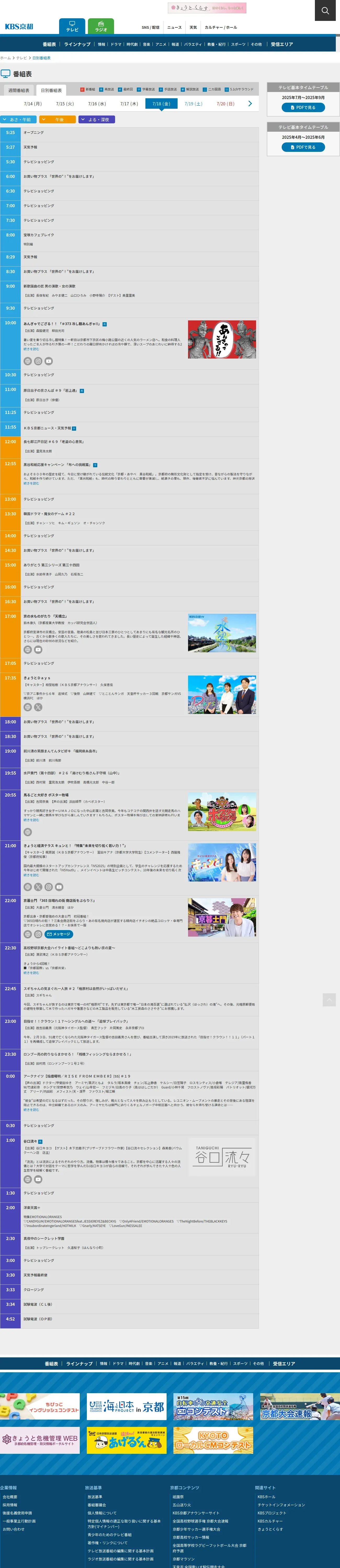Open website globe icon for きょうとDays

27,707
